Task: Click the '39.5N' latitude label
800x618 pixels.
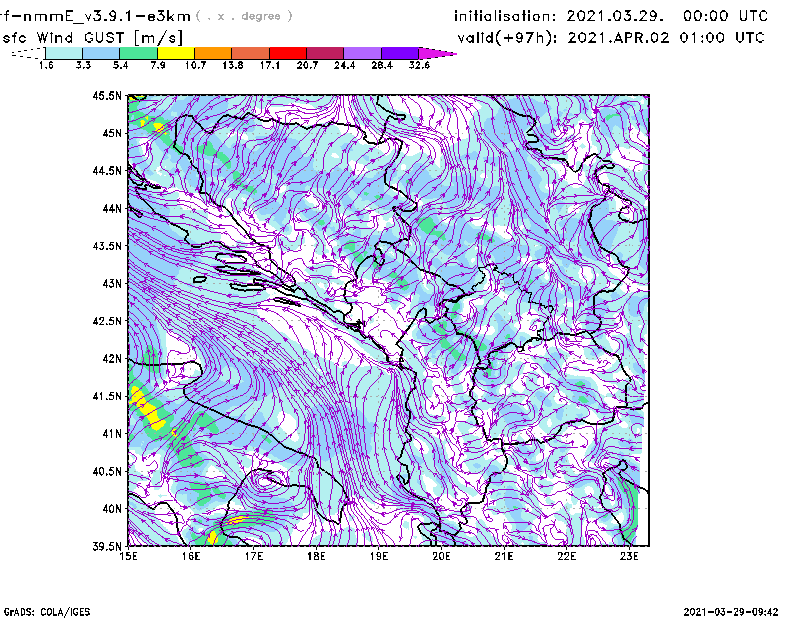Action: click(107, 547)
